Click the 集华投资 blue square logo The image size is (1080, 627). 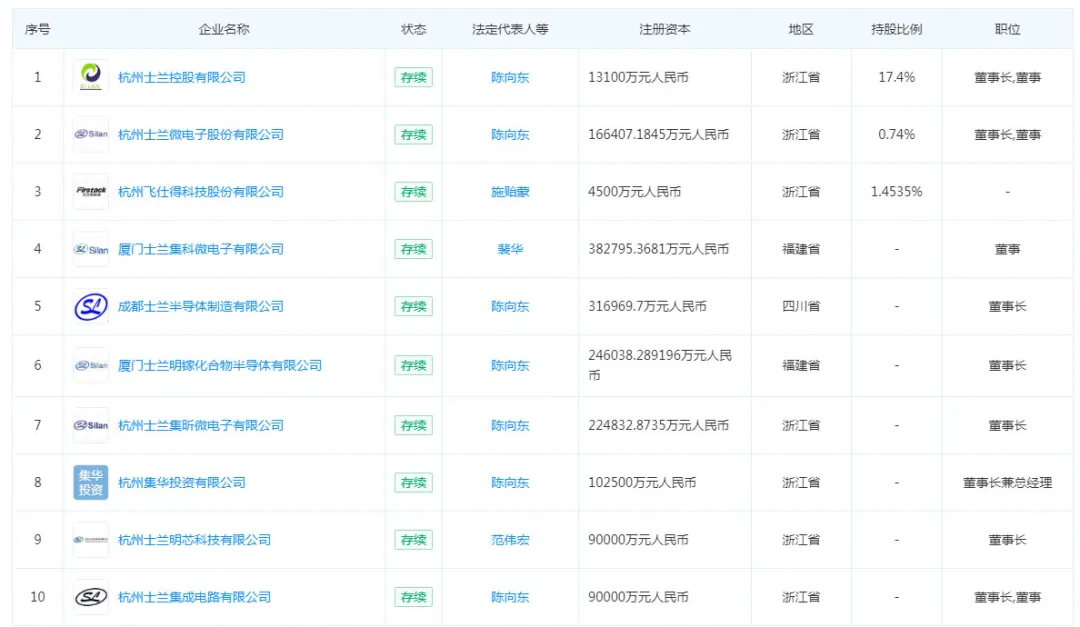pos(91,482)
